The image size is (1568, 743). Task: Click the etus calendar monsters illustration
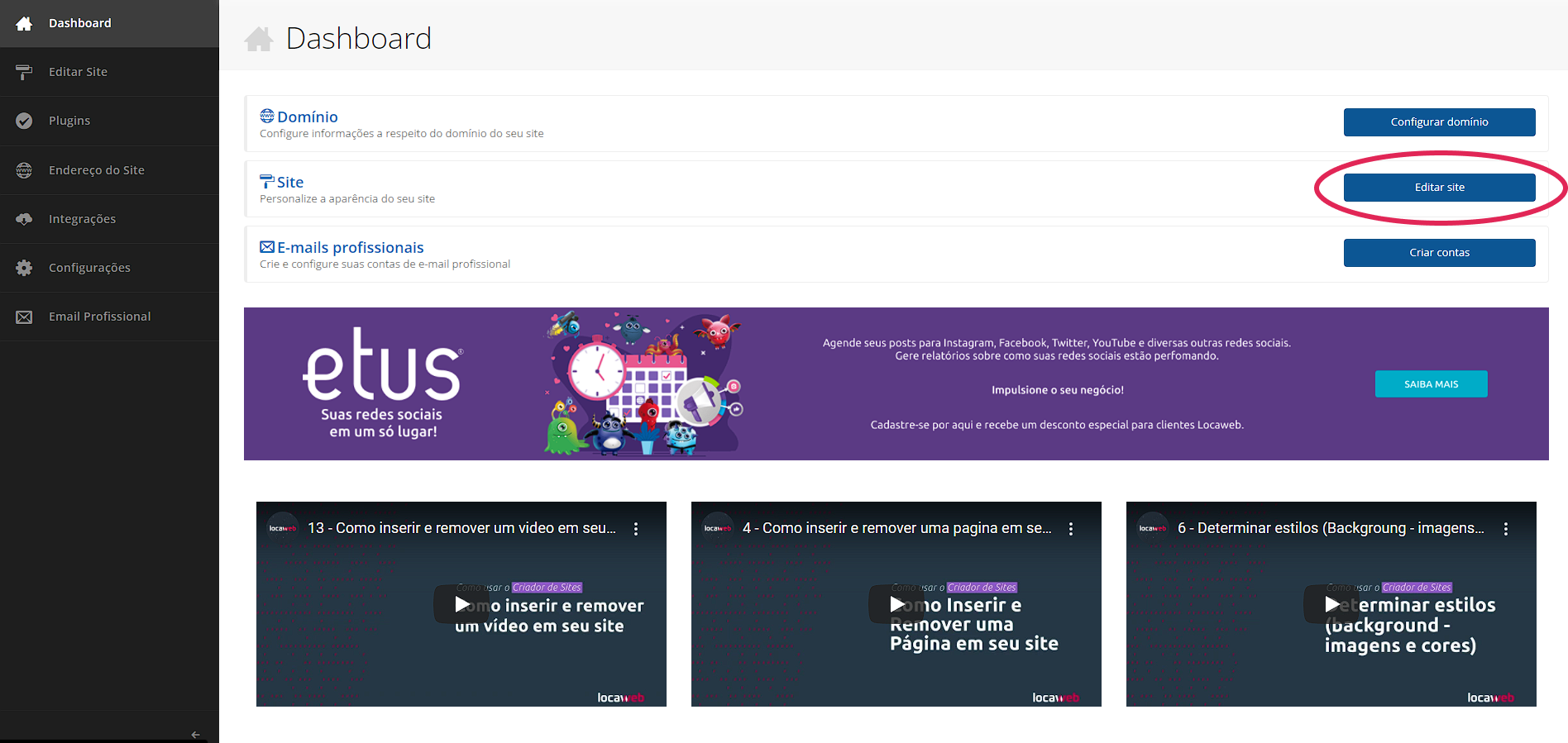pyautogui.click(x=643, y=383)
